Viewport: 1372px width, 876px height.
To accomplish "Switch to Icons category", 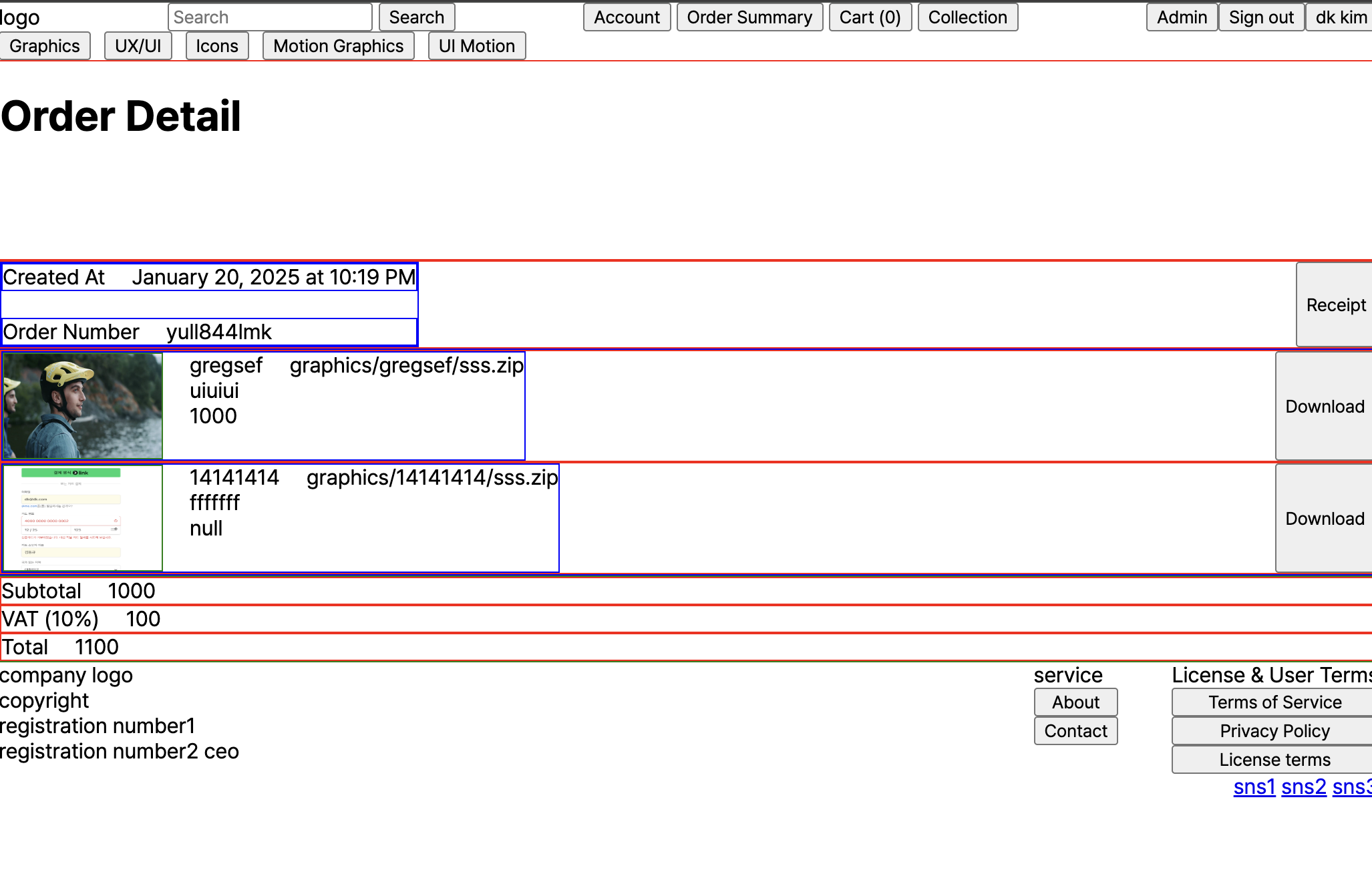I will point(217,46).
